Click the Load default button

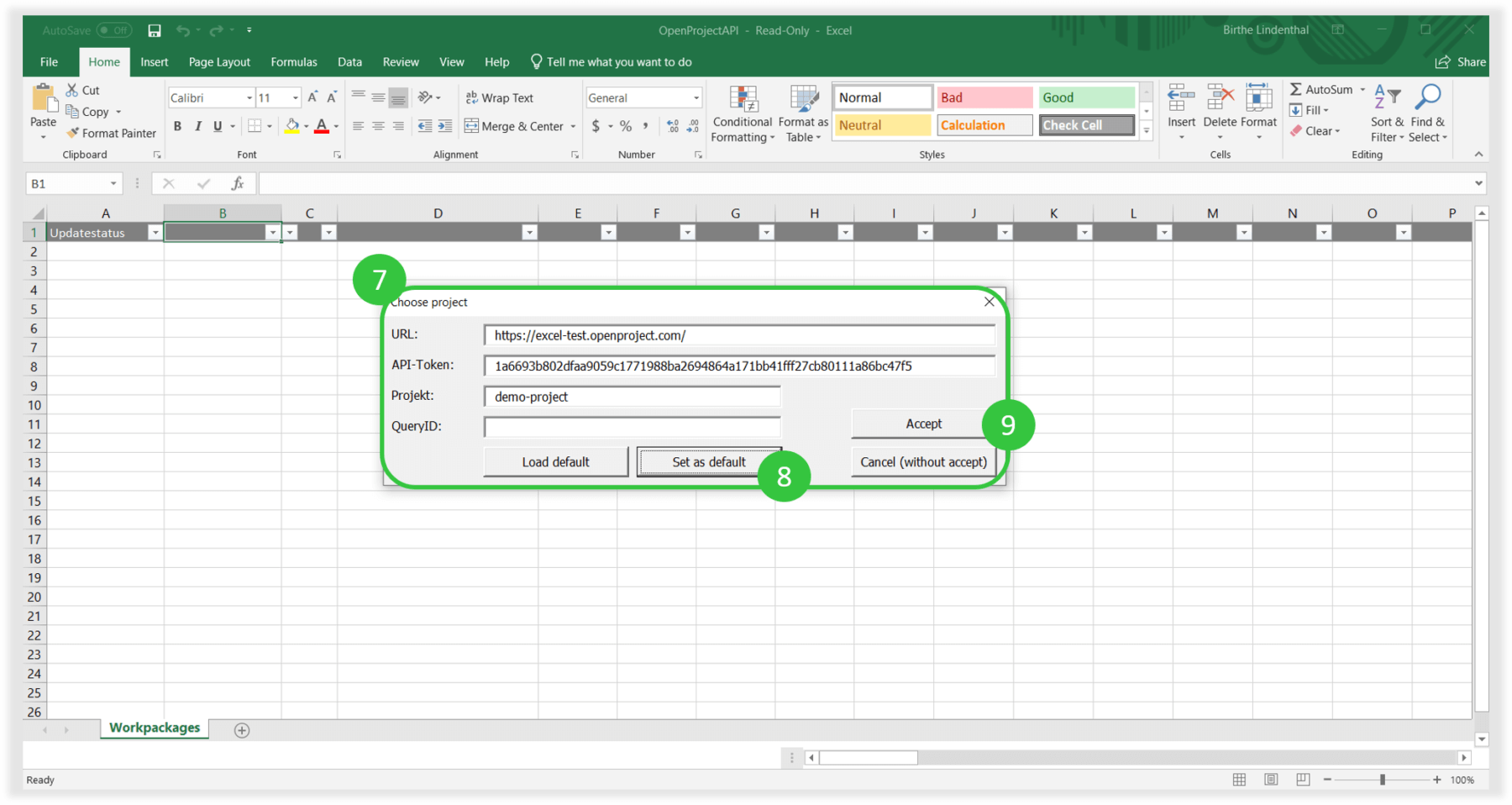pyautogui.click(x=555, y=462)
